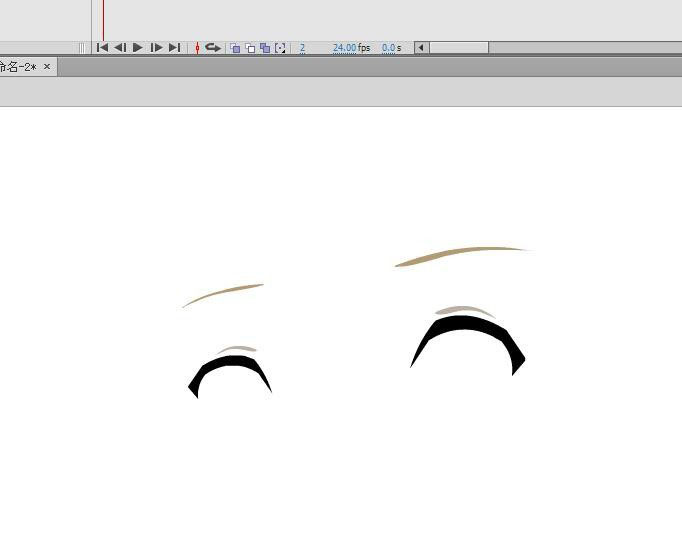
Task: Open modify onion markers options
Action: tap(280, 47)
